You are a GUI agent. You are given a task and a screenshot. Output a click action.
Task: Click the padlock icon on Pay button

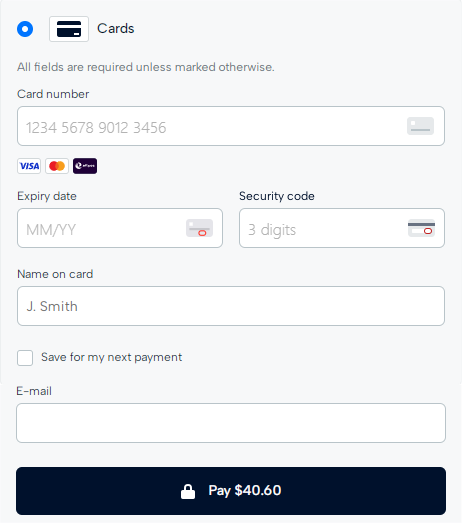pyautogui.click(x=188, y=491)
